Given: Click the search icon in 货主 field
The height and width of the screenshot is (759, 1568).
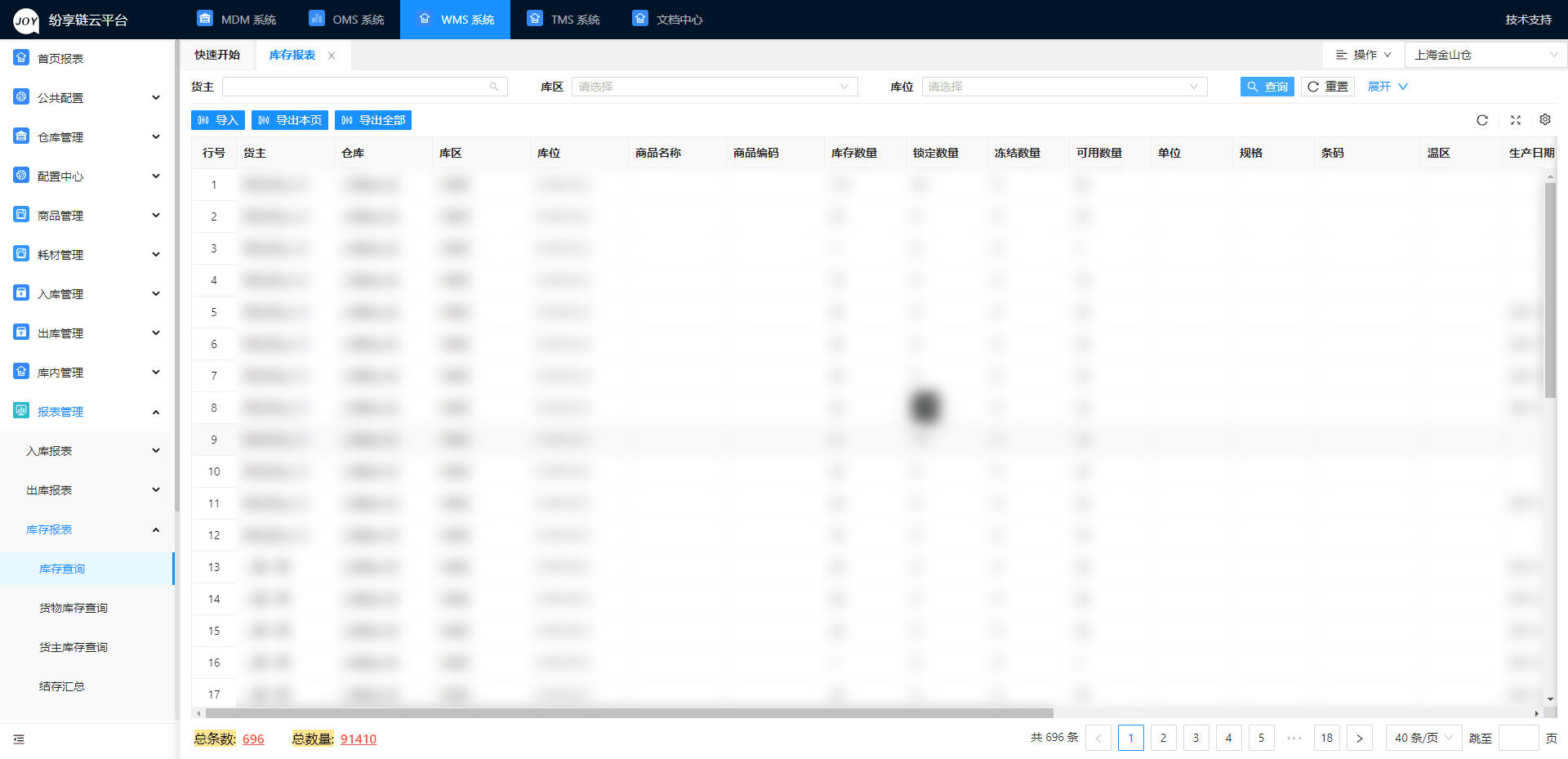Looking at the screenshot, I should 494,87.
